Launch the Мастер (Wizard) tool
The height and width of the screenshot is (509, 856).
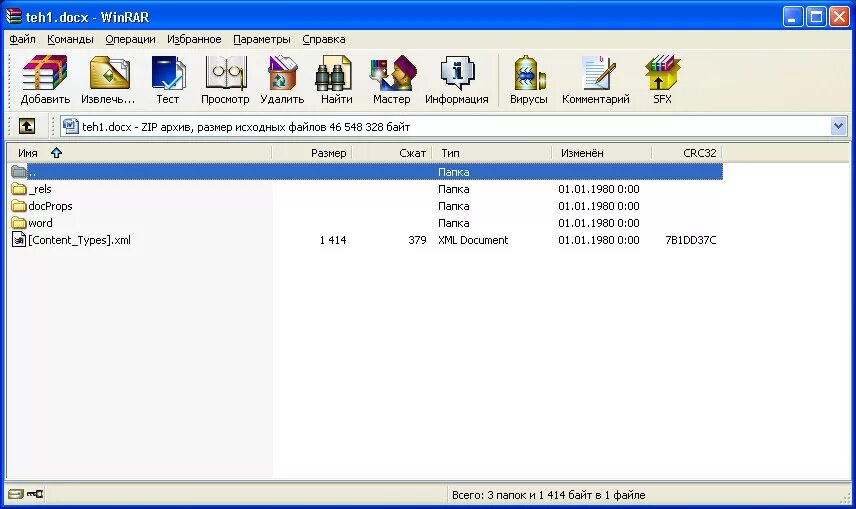pyautogui.click(x=391, y=80)
